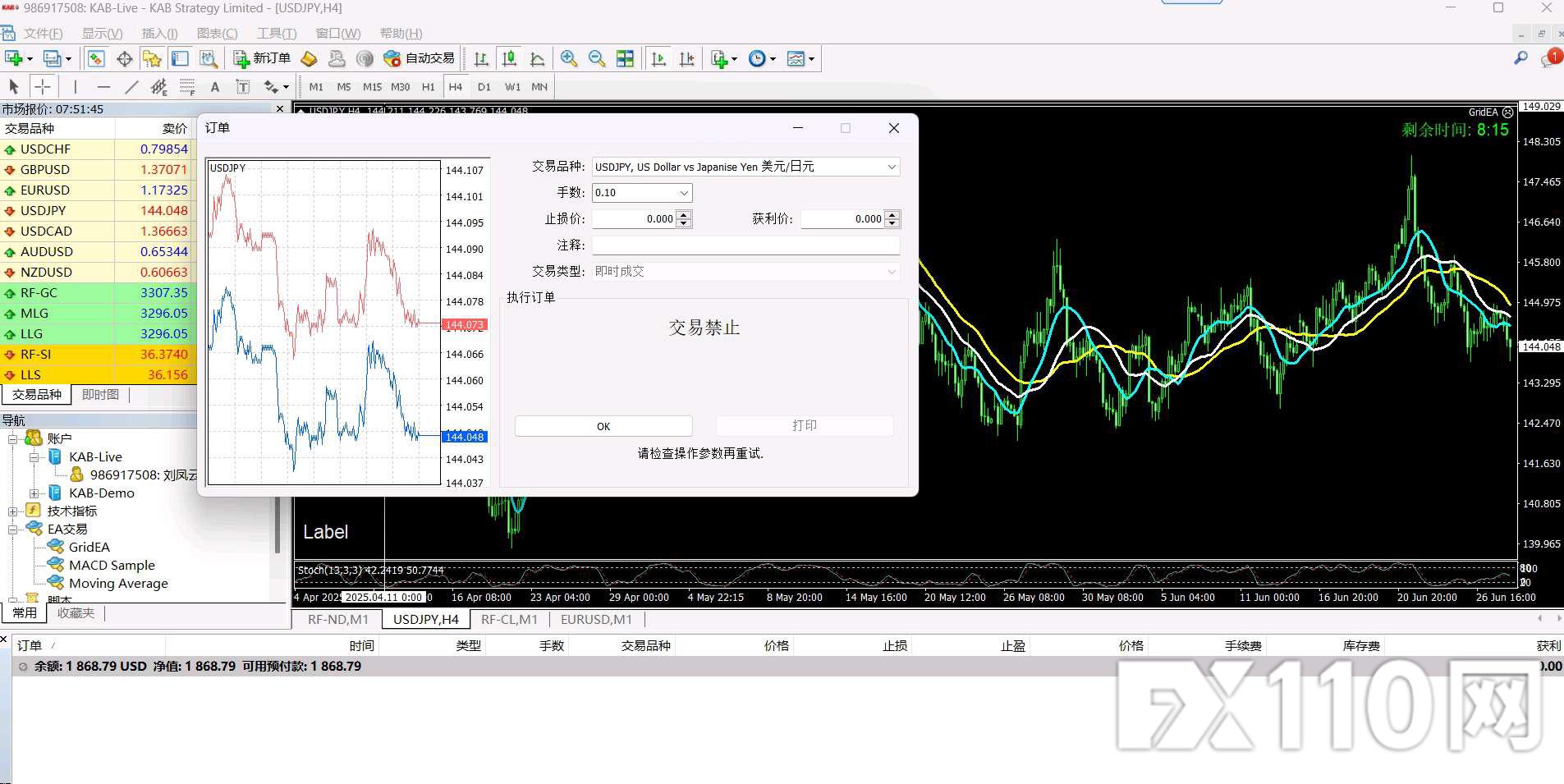Image resolution: width=1564 pixels, height=784 pixels.
Task: Zoom out the chart magnifier minus
Action: (597, 58)
